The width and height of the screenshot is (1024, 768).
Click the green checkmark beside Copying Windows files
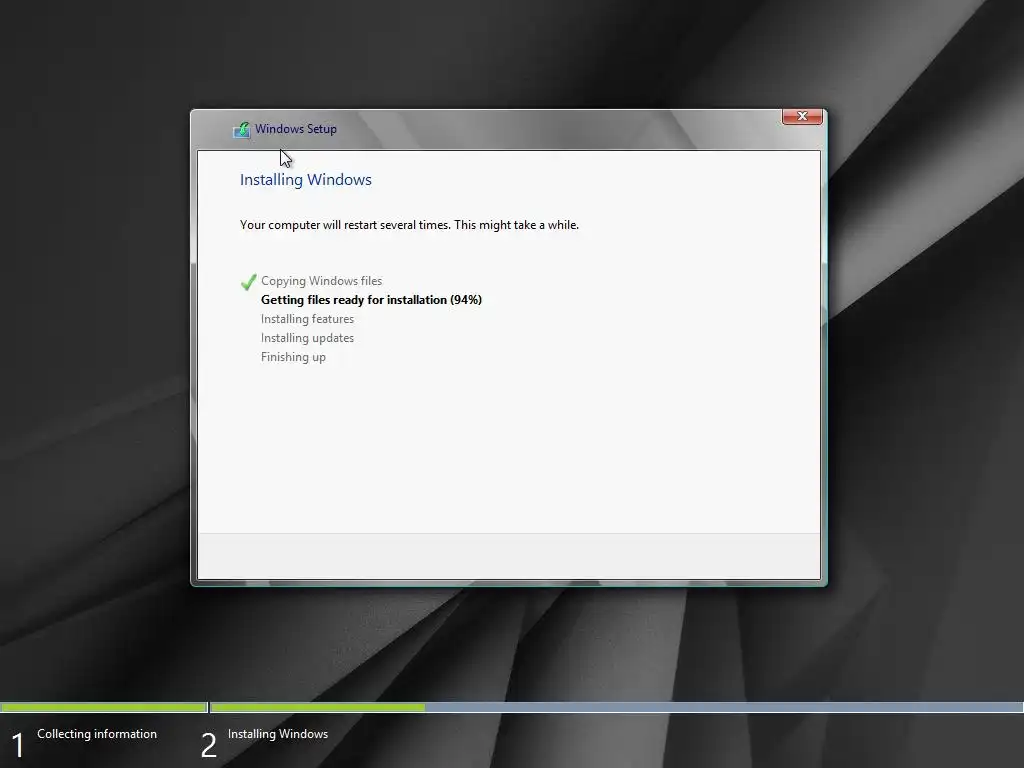coord(248,281)
